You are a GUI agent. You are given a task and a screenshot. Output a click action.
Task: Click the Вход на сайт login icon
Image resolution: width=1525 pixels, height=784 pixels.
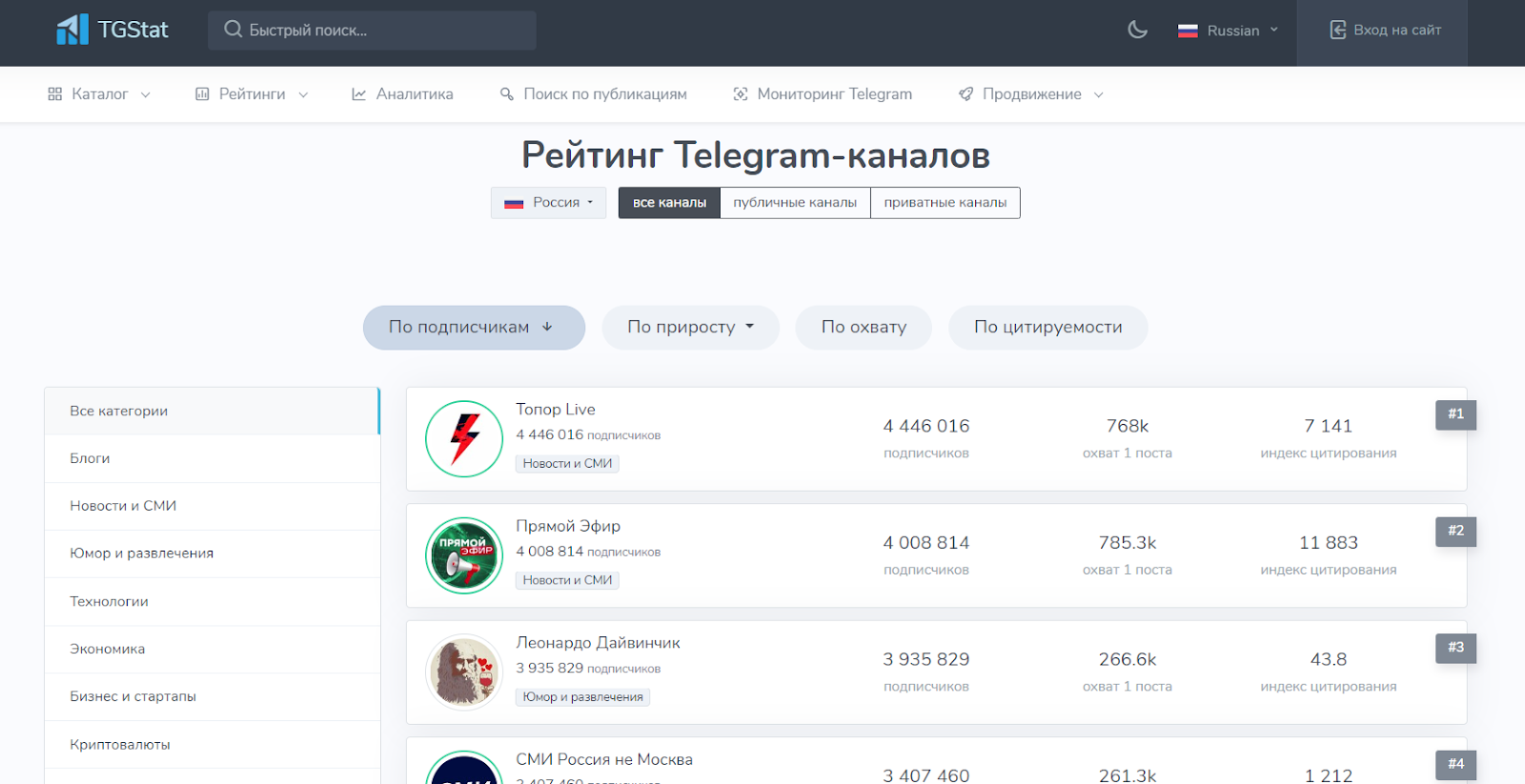(x=1338, y=30)
